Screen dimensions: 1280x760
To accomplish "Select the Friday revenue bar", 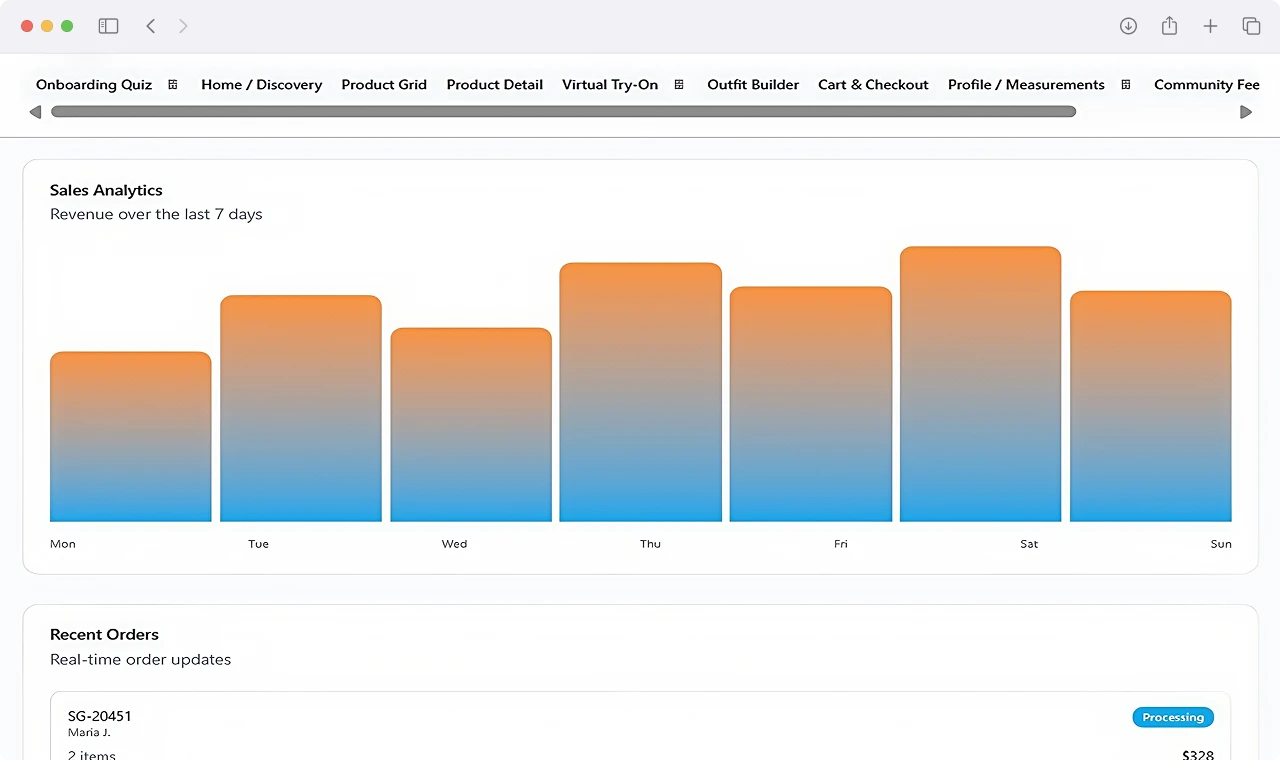I will [811, 404].
